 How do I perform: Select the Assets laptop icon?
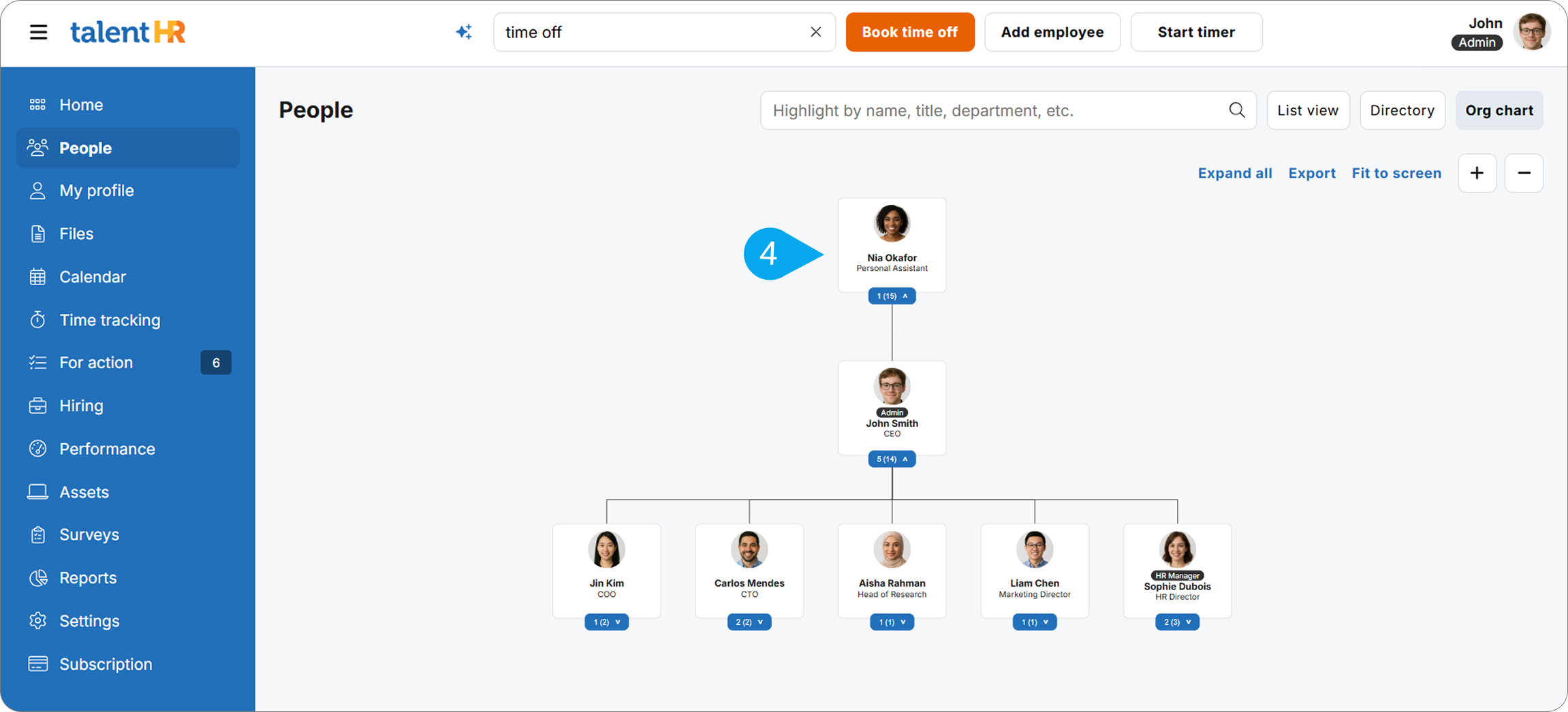(x=37, y=491)
